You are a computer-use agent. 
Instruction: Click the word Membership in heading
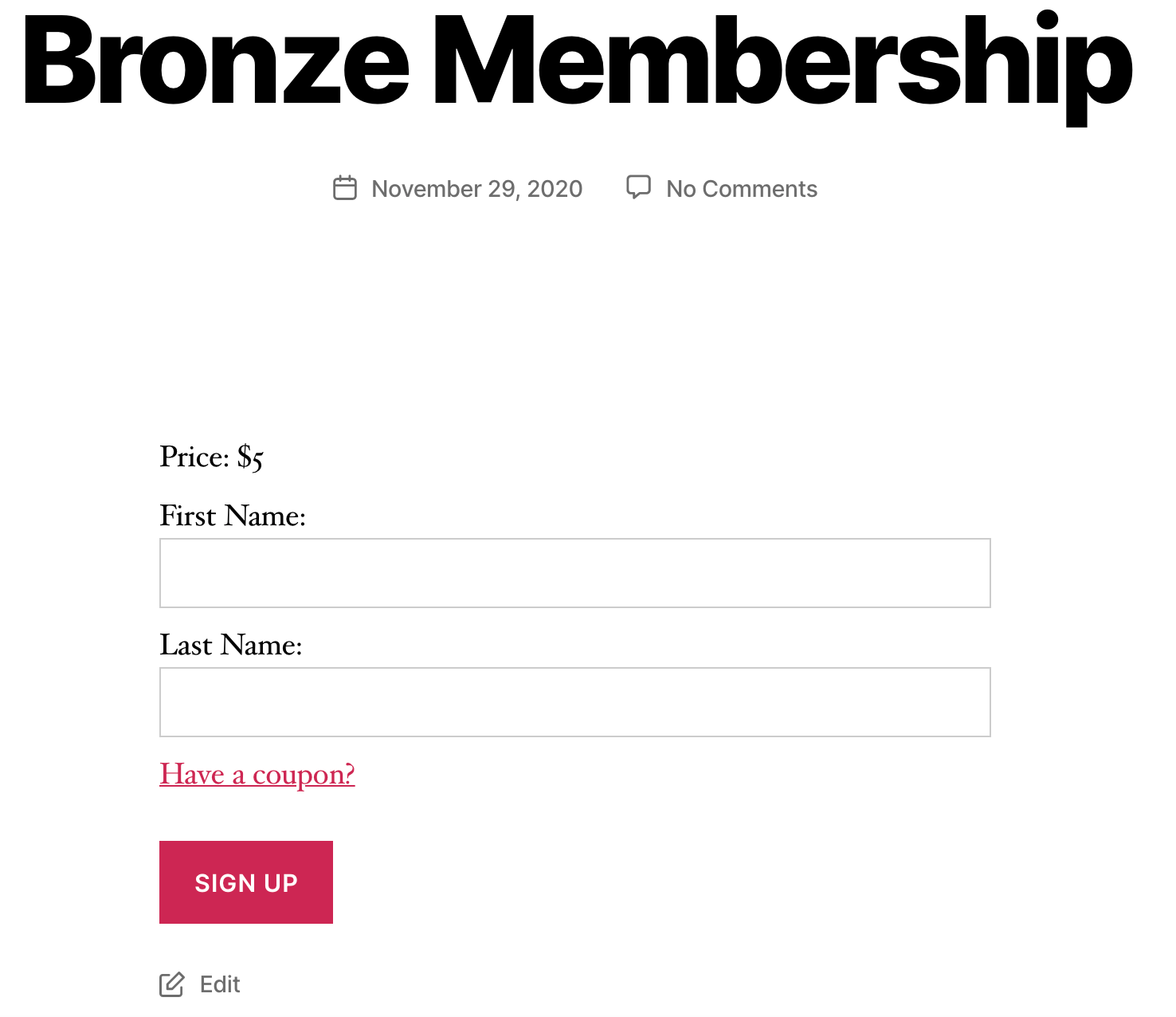(782, 67)
